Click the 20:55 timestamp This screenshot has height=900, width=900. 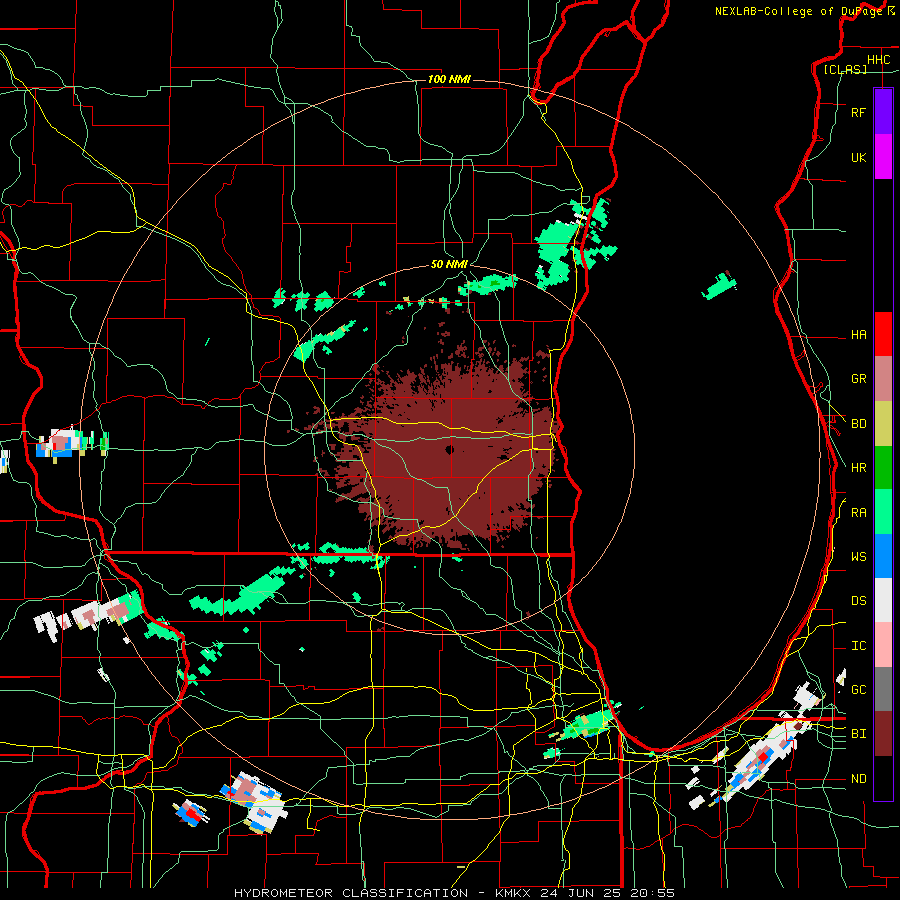pyautogui.click(x=652, y=893)
